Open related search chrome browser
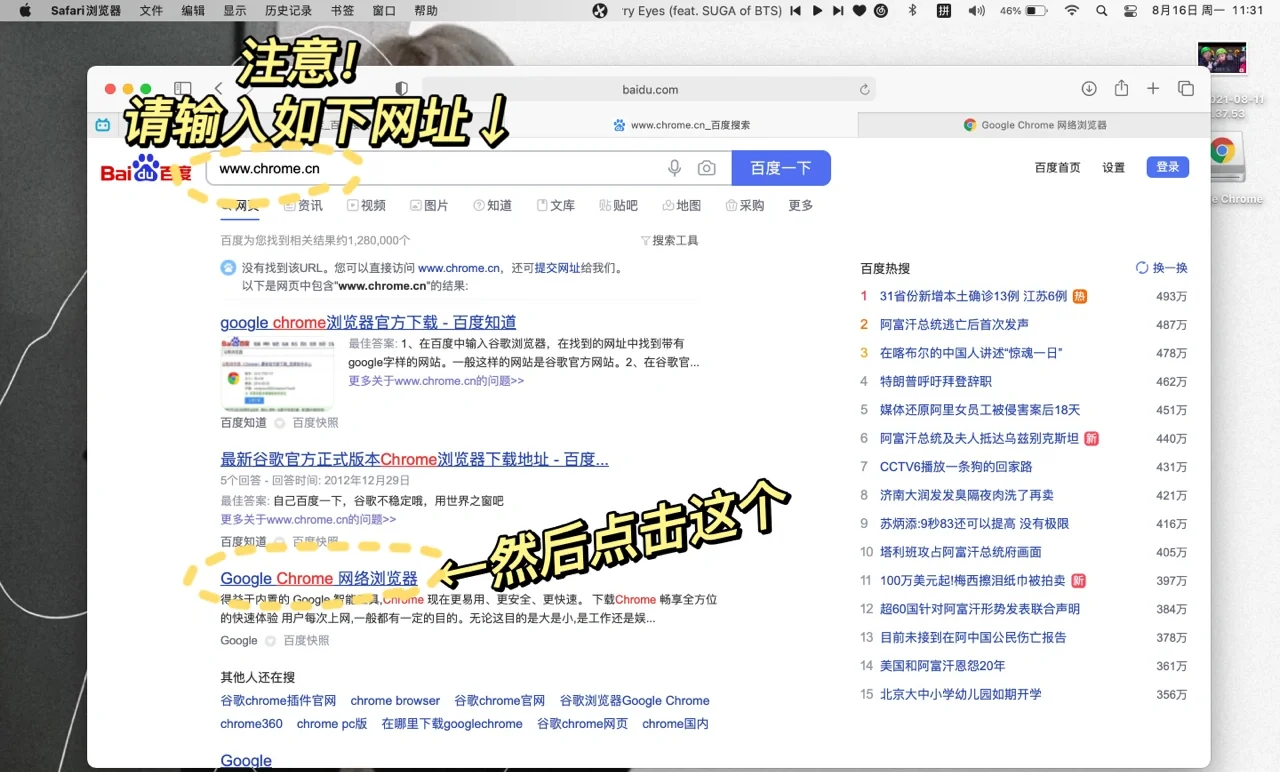The height and width of the screenshot is (772, 1280). tap(395, 700)
